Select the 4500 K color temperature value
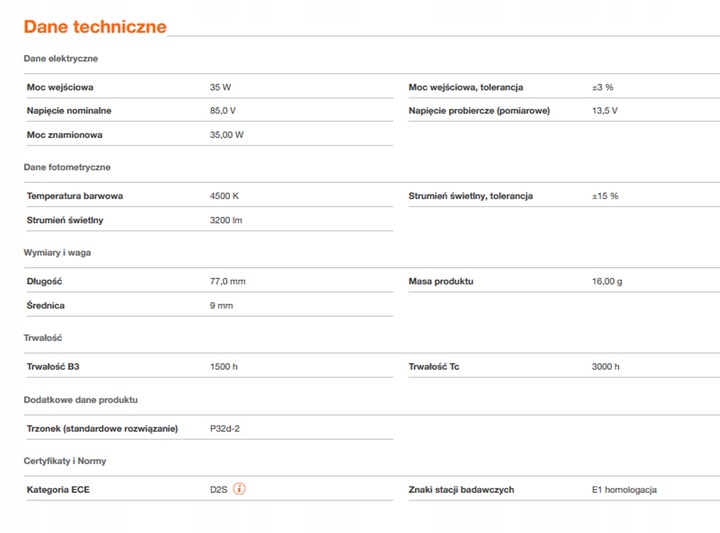720x533 pixels. tap(224, 196)
